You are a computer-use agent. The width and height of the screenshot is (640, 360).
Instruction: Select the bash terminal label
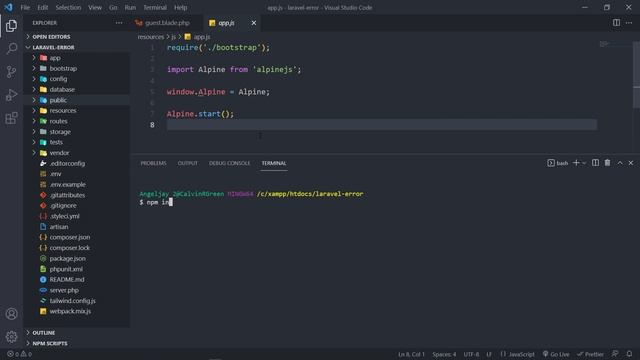pos(558,163)
